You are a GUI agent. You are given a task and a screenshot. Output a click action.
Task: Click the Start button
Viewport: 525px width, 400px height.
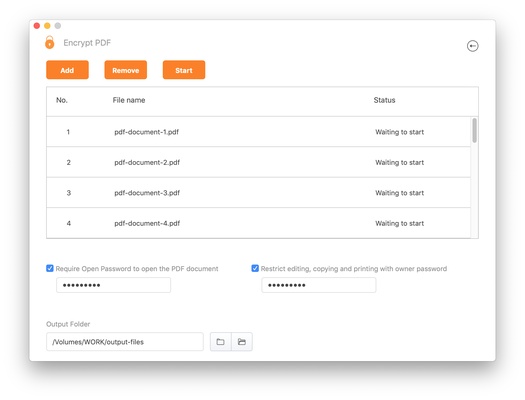[184, 70]
